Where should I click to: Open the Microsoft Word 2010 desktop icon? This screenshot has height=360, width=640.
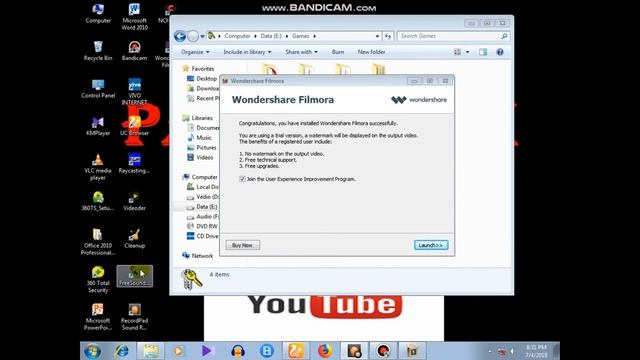tap(134, 17)
